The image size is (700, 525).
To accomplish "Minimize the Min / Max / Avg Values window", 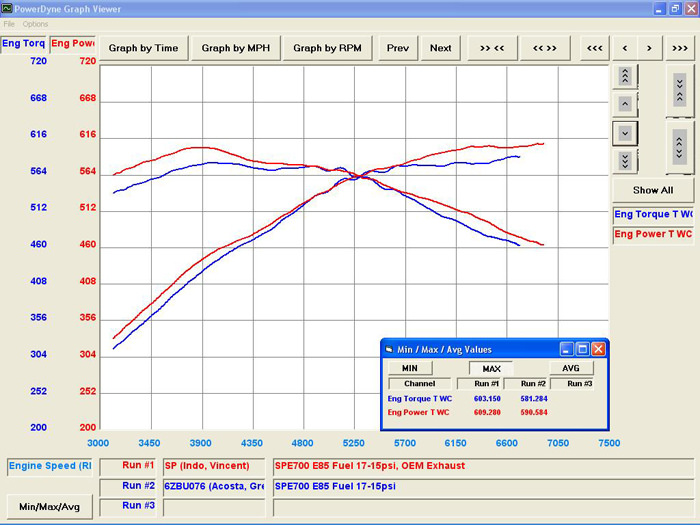I will click(x=567, y=349).
